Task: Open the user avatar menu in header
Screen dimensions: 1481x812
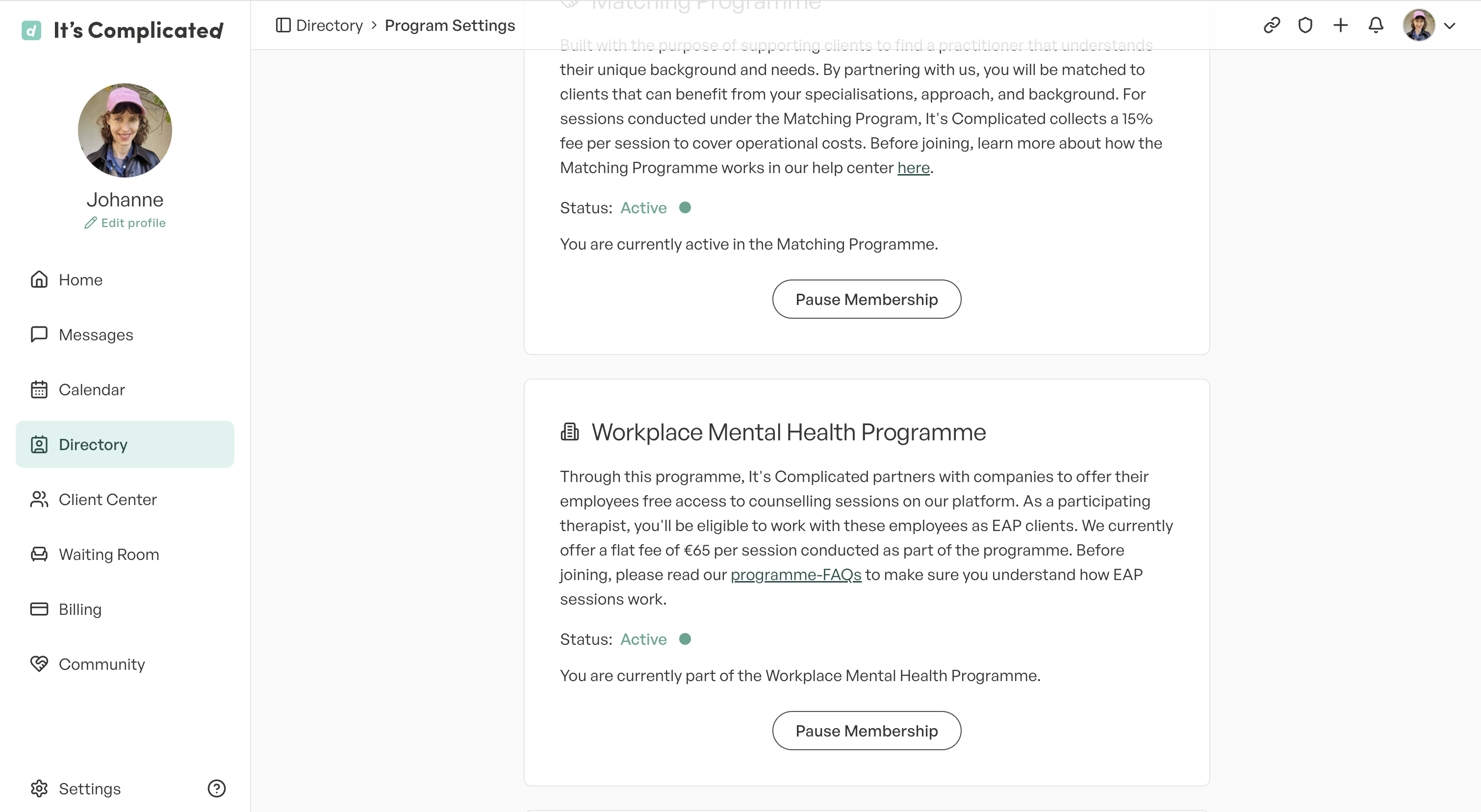Action: click(1418, 25)
